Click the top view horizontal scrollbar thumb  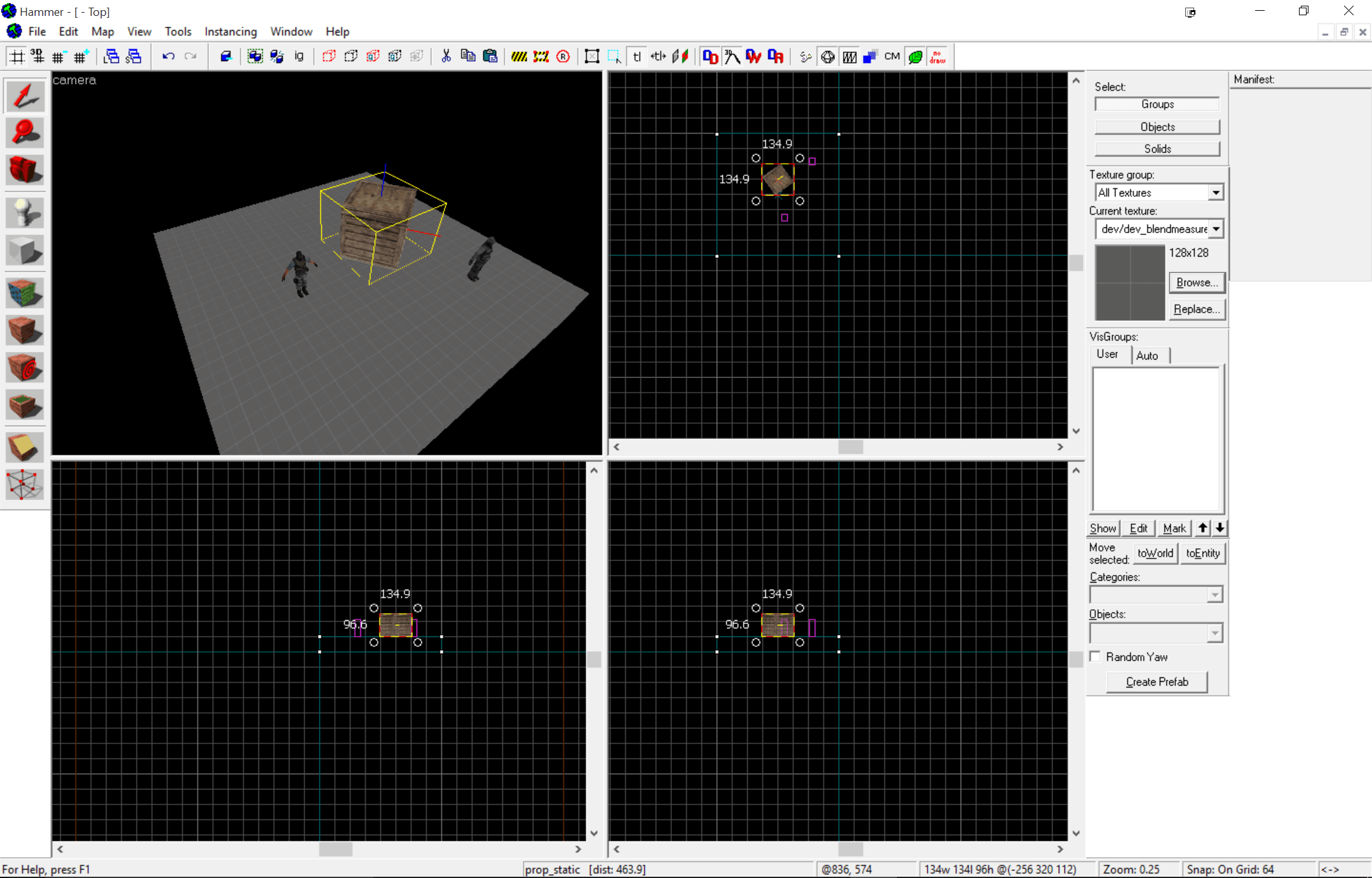click(x=851, y=447)
